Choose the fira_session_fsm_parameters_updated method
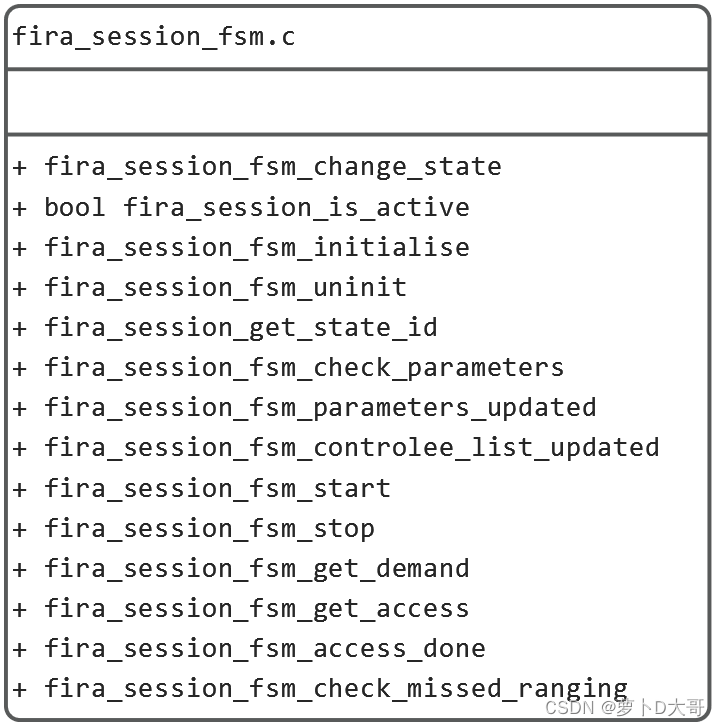720x726 pixels. (x=320, y=407)
